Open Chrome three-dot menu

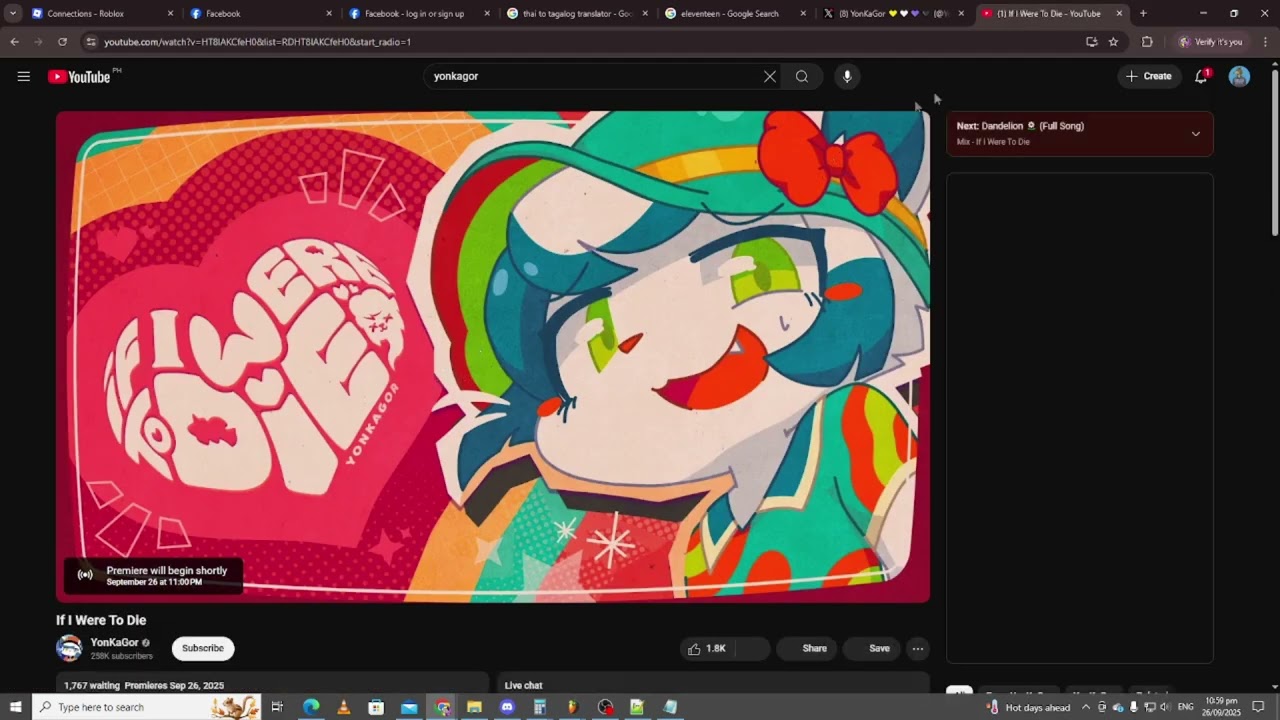[1265, 42]
